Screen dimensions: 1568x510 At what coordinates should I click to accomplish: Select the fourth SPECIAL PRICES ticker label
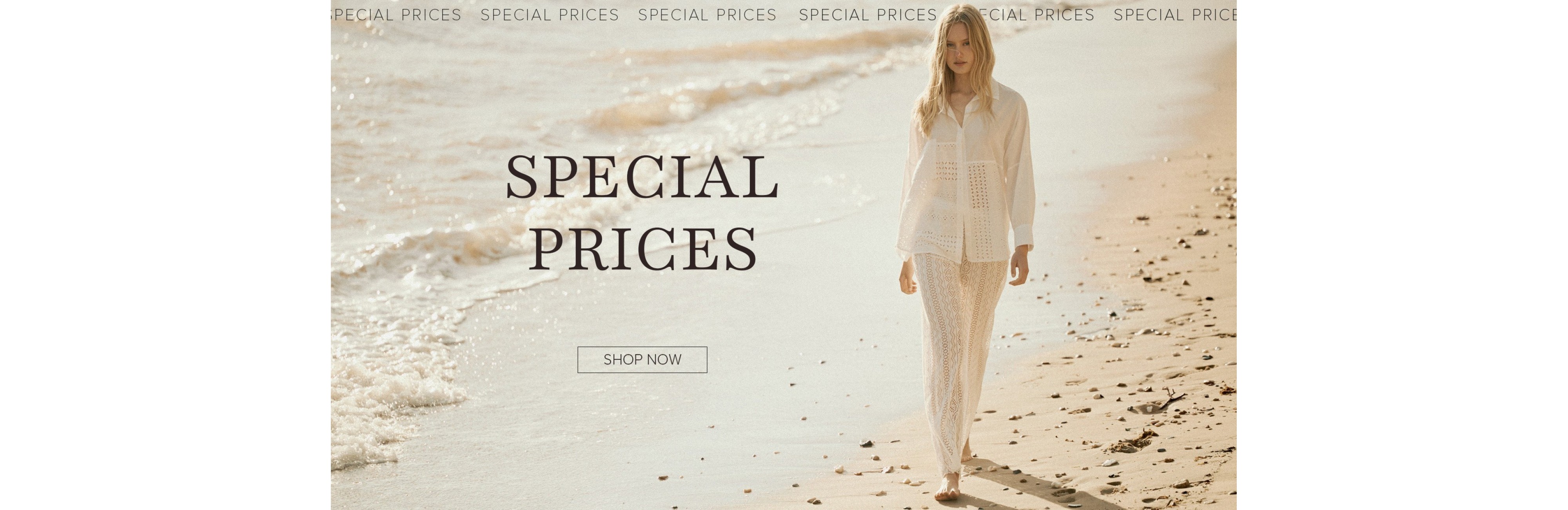coord(868,15)
